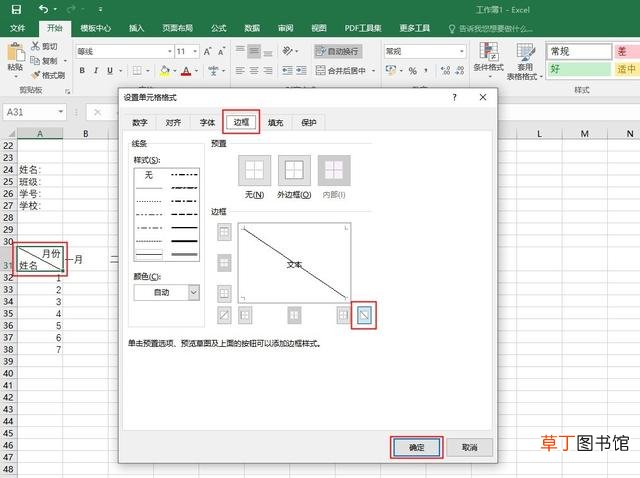Open the font size 11 dropdown

tap(195, 51)
